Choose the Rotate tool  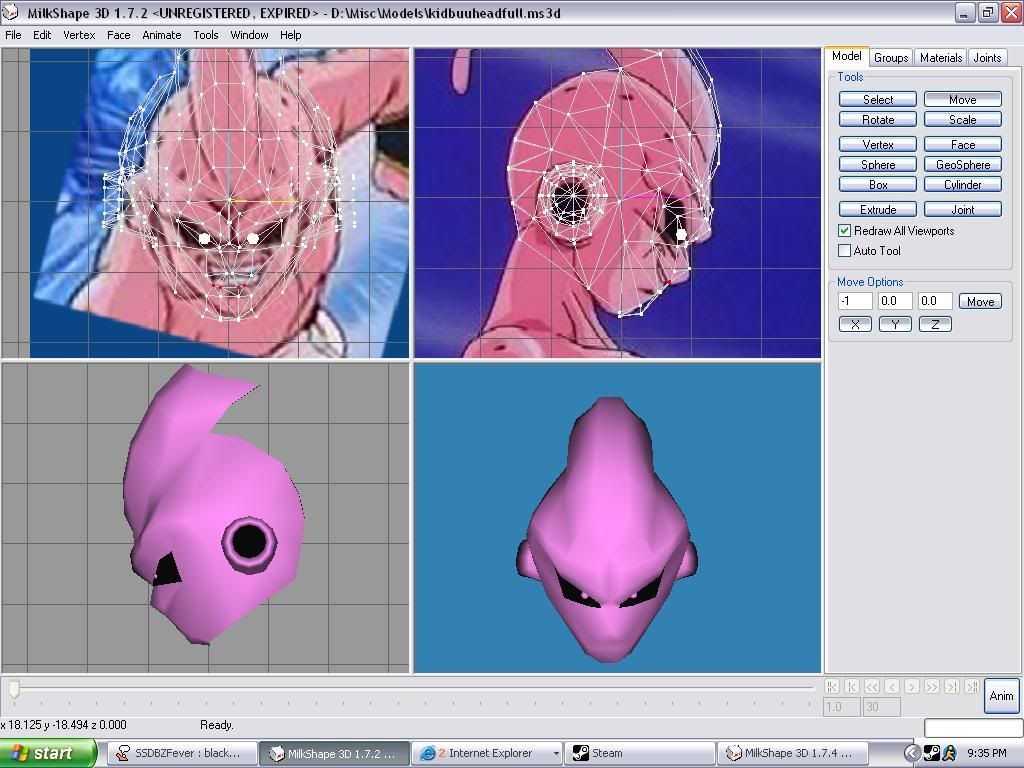click(878, 120)
